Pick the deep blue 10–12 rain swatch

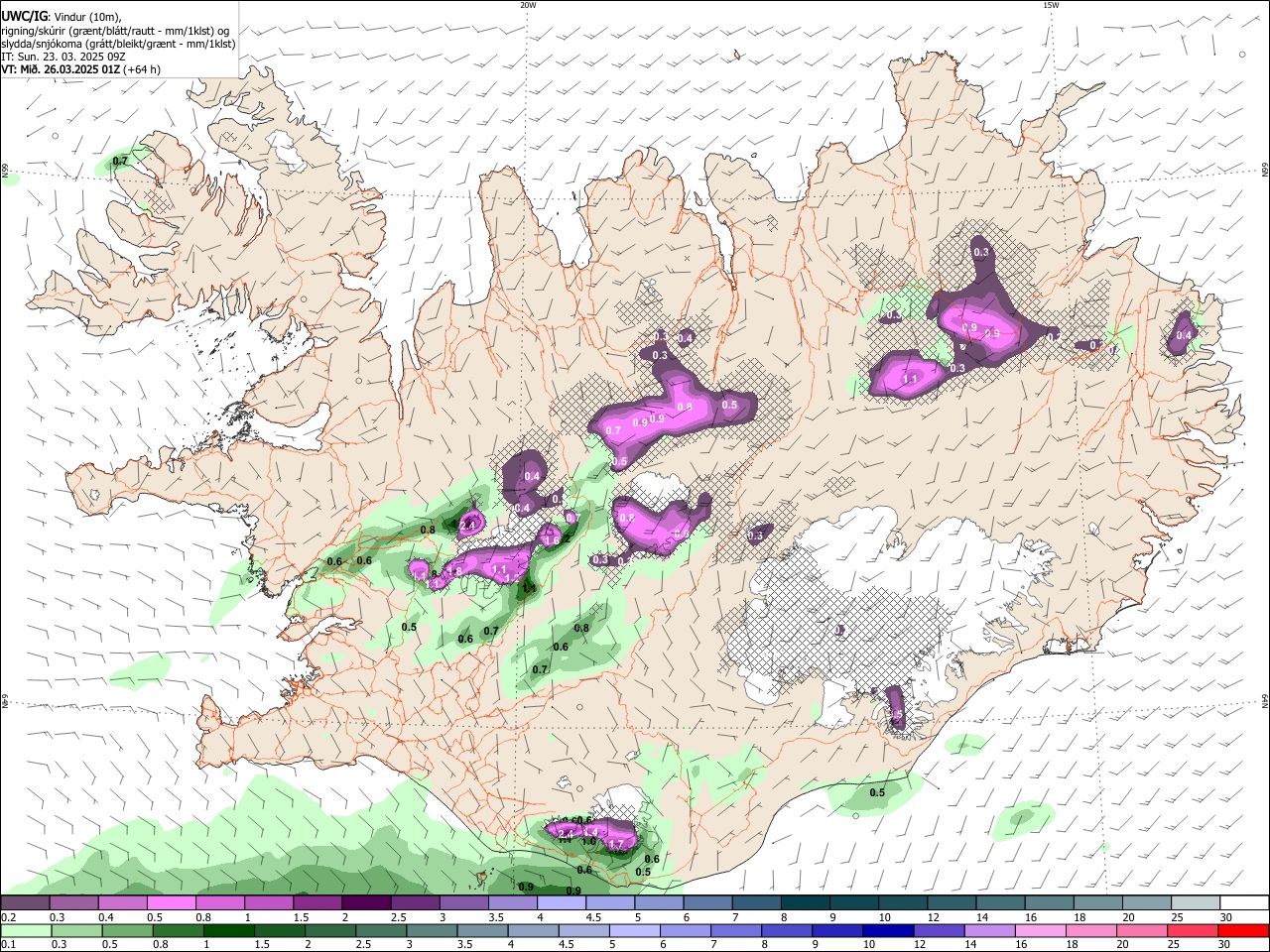(x=887, y=930)
